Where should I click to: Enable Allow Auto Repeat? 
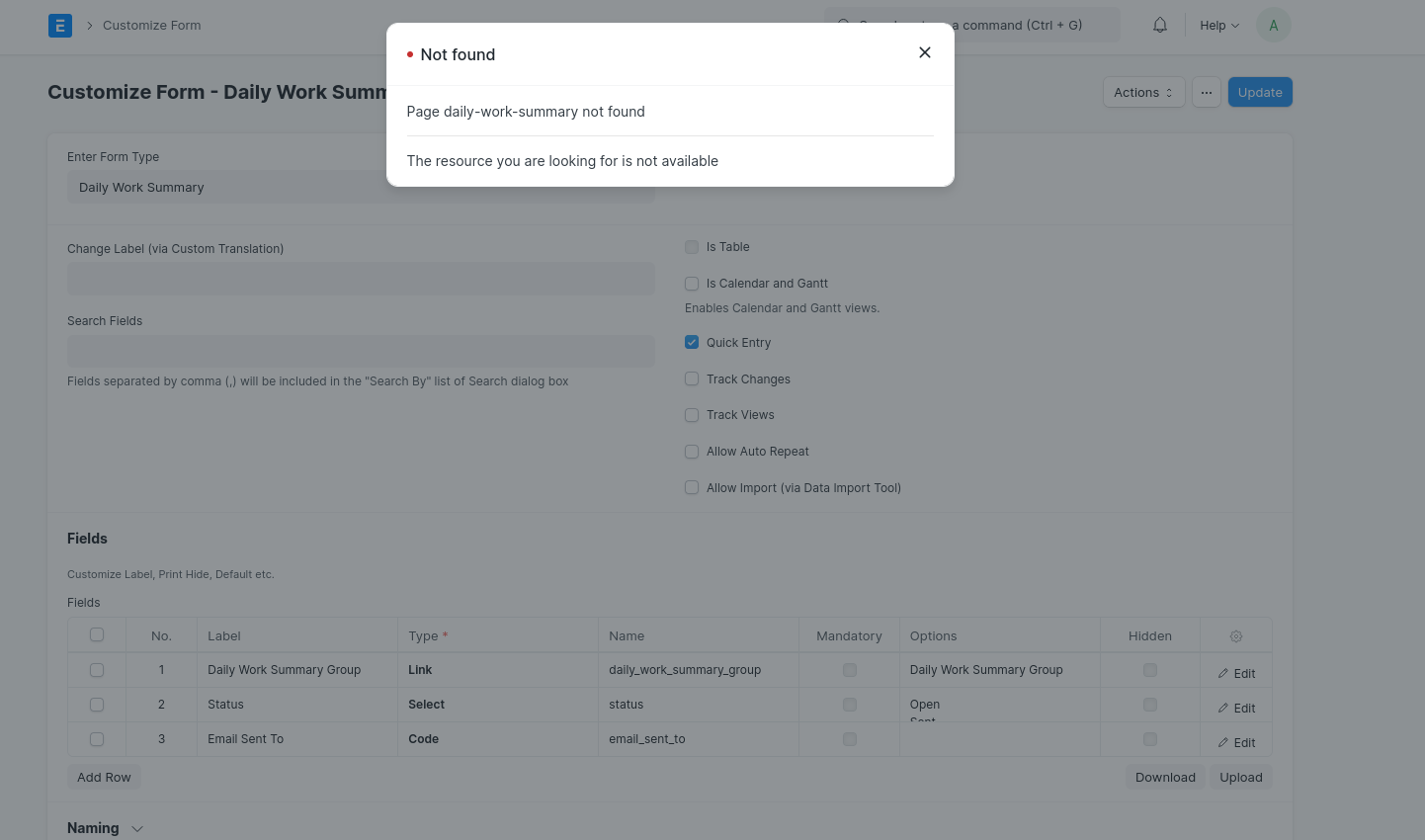(692, 452)
